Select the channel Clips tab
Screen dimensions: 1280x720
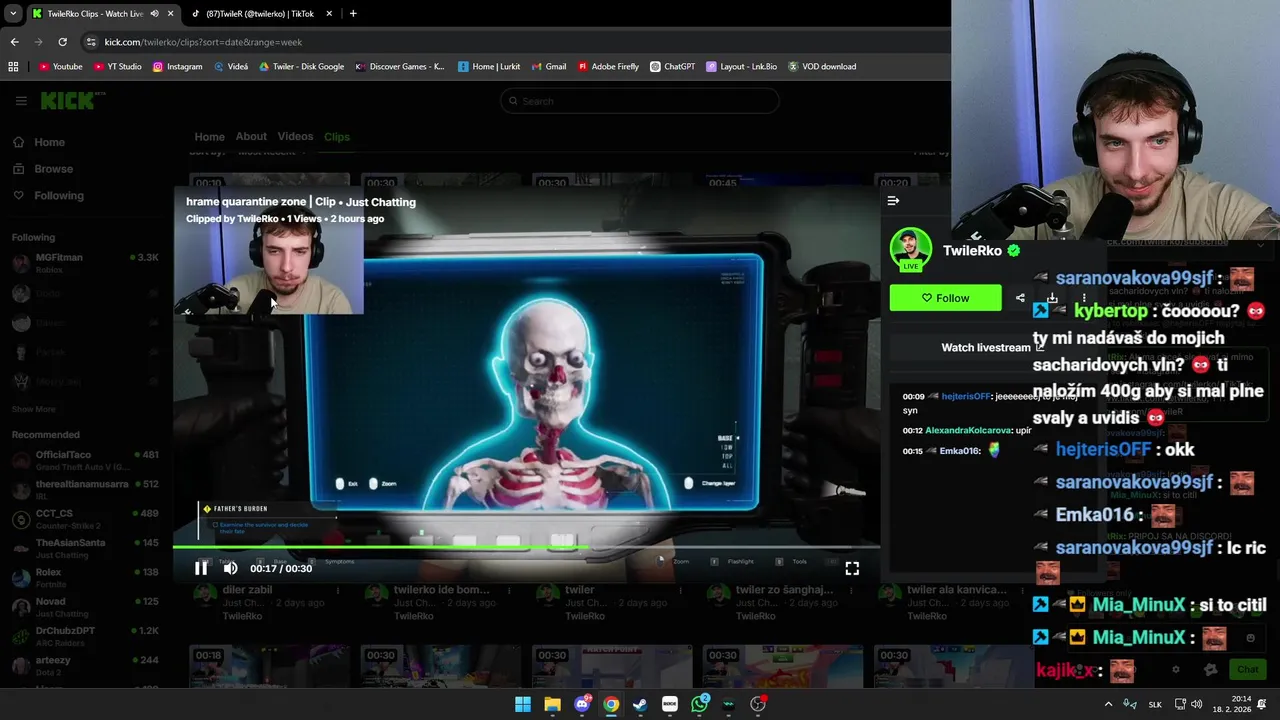pyautogui.click(x=337, y=137)
